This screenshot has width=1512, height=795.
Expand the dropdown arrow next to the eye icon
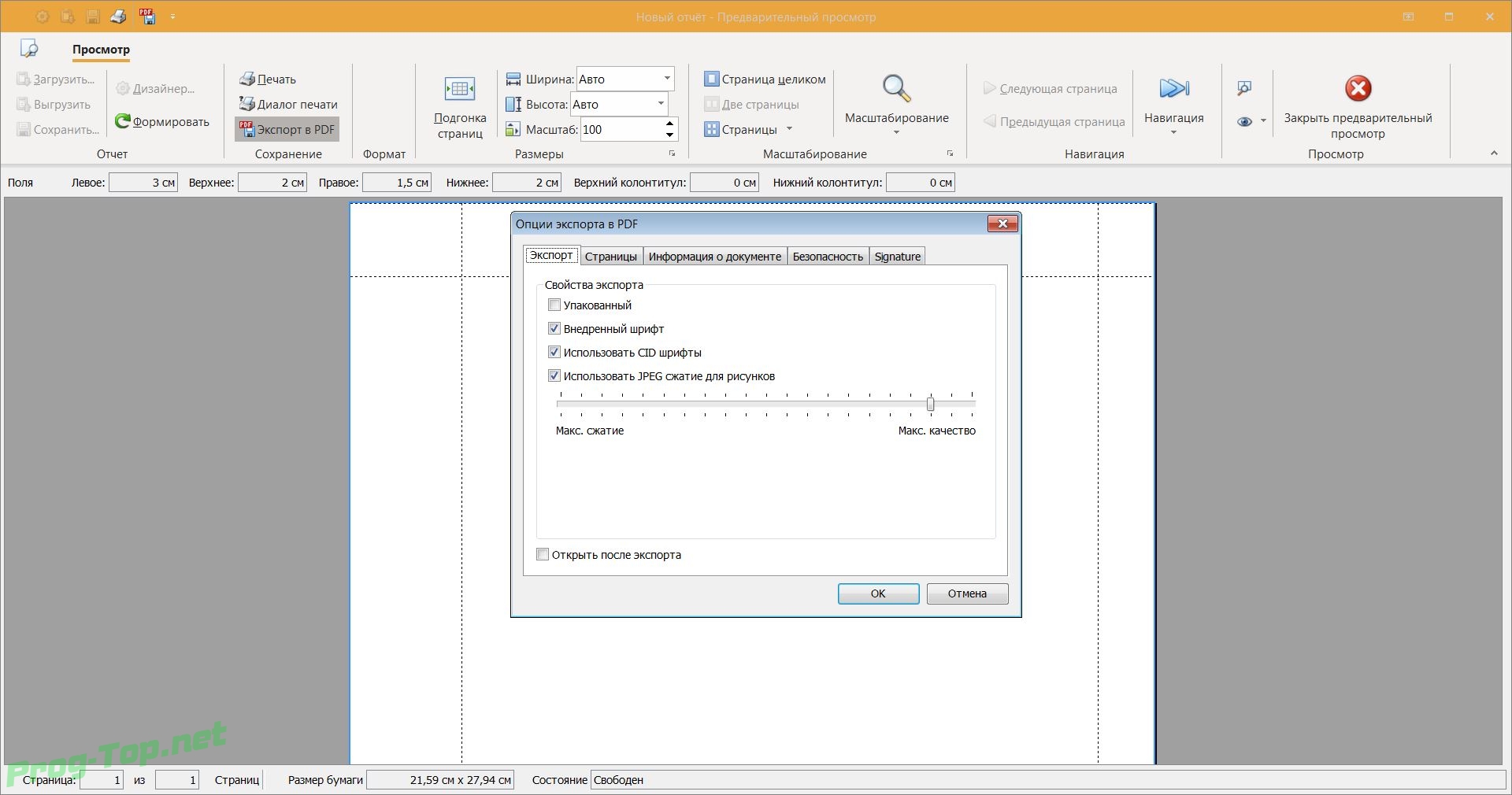click(1263, 121)
